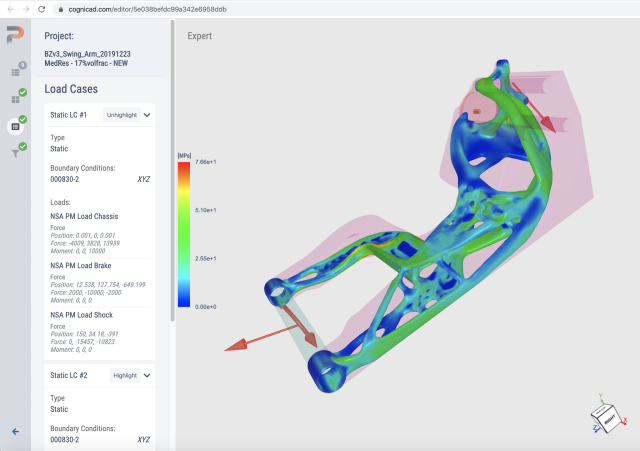Toggle Highlight for Static LC #2
Image resolution: width=640 pixels, height=451 pixels.
125,375
